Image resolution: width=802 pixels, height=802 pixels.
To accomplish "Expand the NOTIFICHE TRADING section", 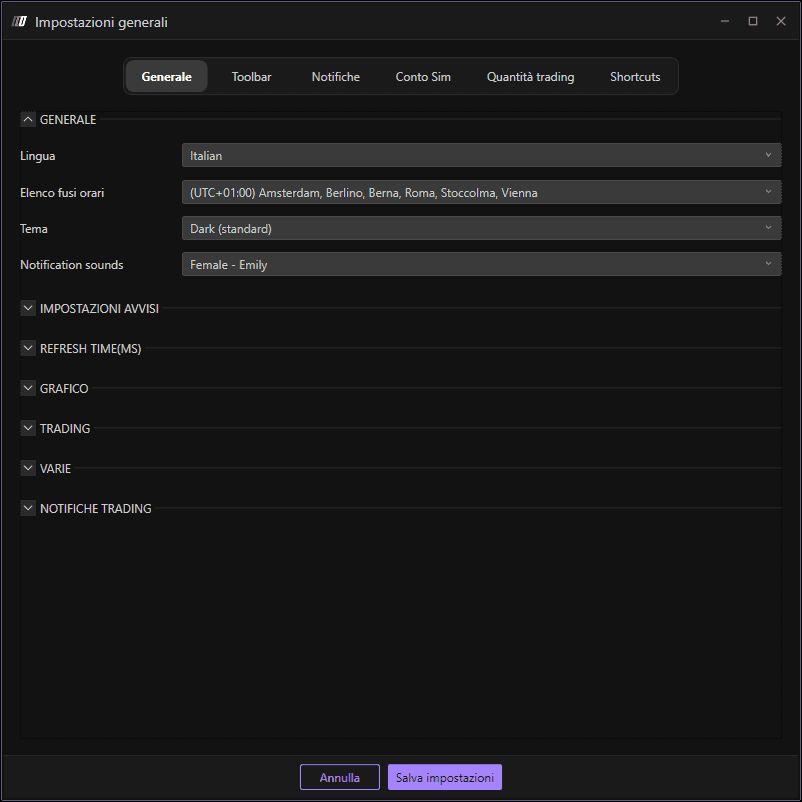I will pyautogui.click(x=28, y=508).
